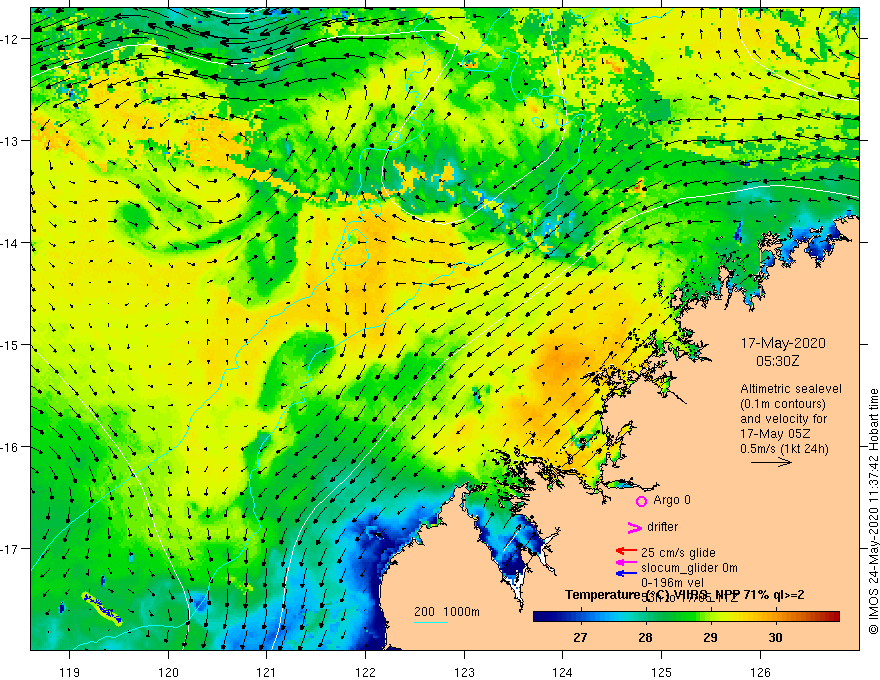Click the magenta drifter arrowhead legend symbol

click(x=634, y=527)
